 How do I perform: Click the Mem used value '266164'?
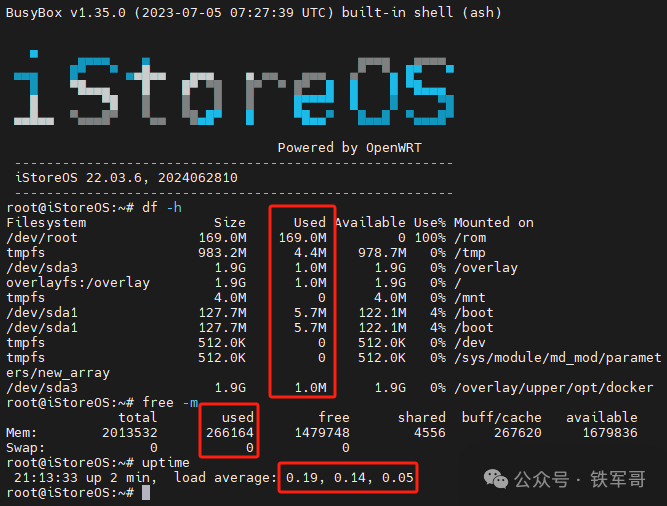(x=230, y=432)
